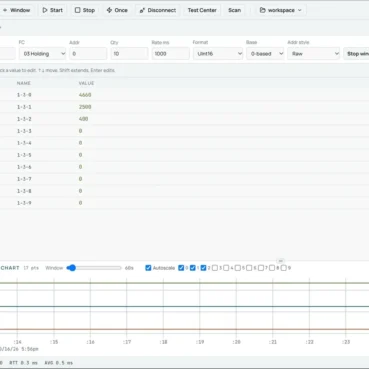Open the Scan tool
The image size is (369, 369).
(234, 10)
